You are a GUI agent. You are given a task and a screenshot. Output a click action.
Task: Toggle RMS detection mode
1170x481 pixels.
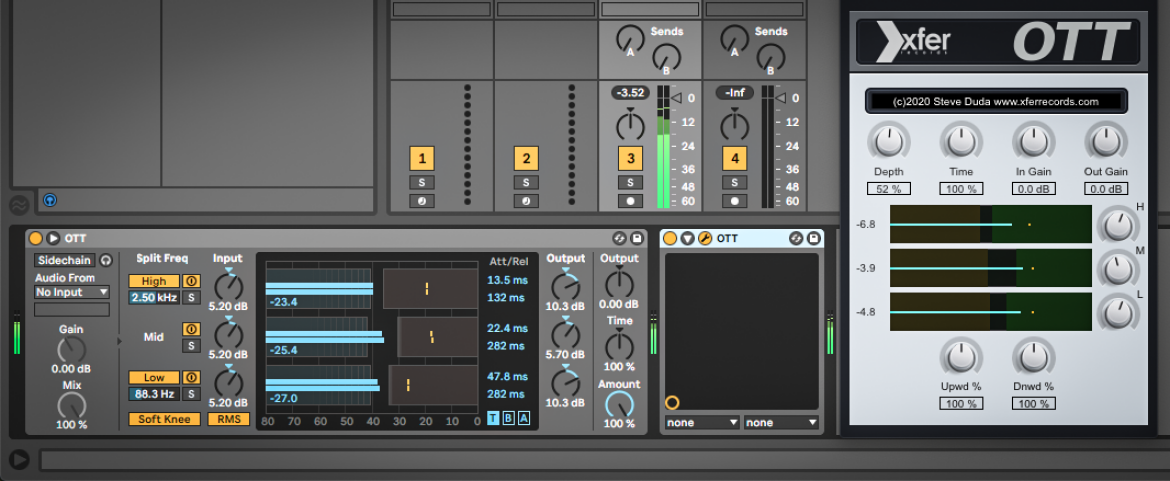coord(228,419)
